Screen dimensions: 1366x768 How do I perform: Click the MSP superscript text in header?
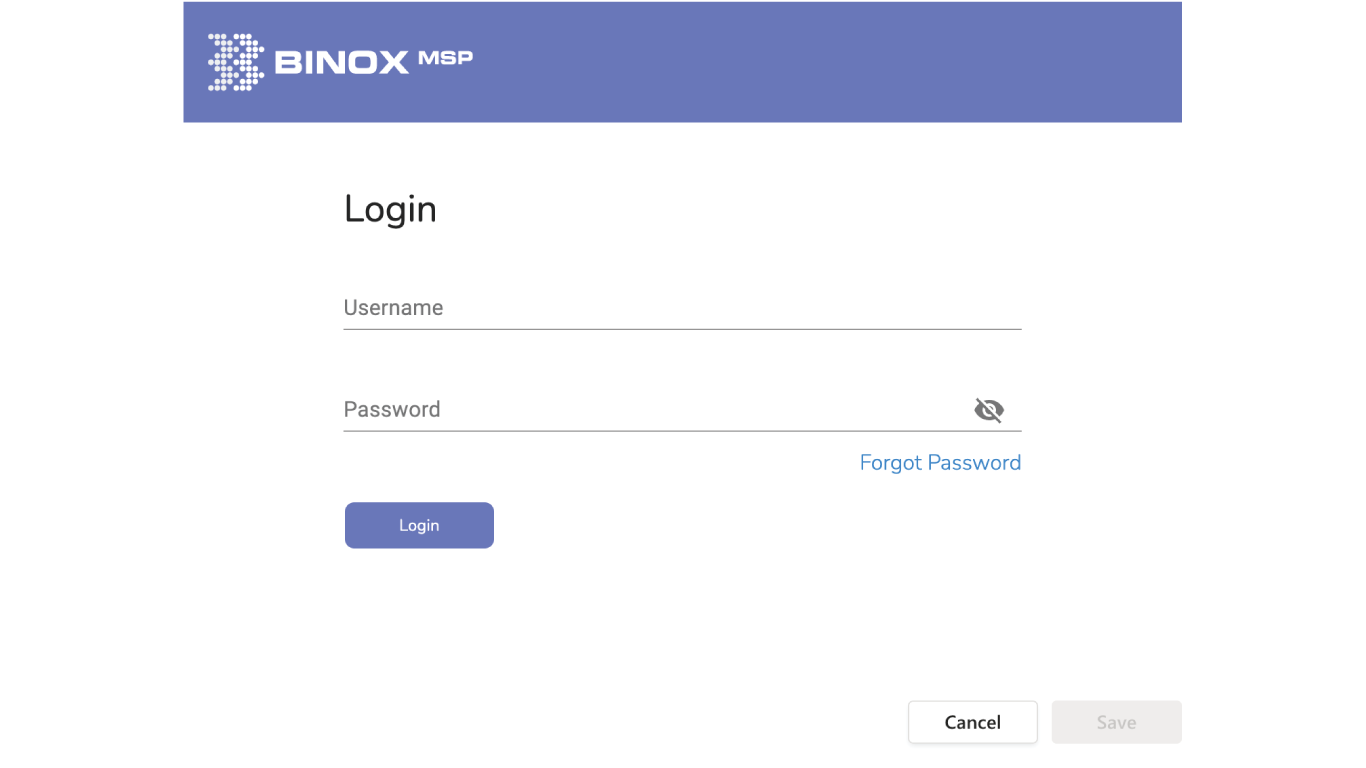(445, 58)
